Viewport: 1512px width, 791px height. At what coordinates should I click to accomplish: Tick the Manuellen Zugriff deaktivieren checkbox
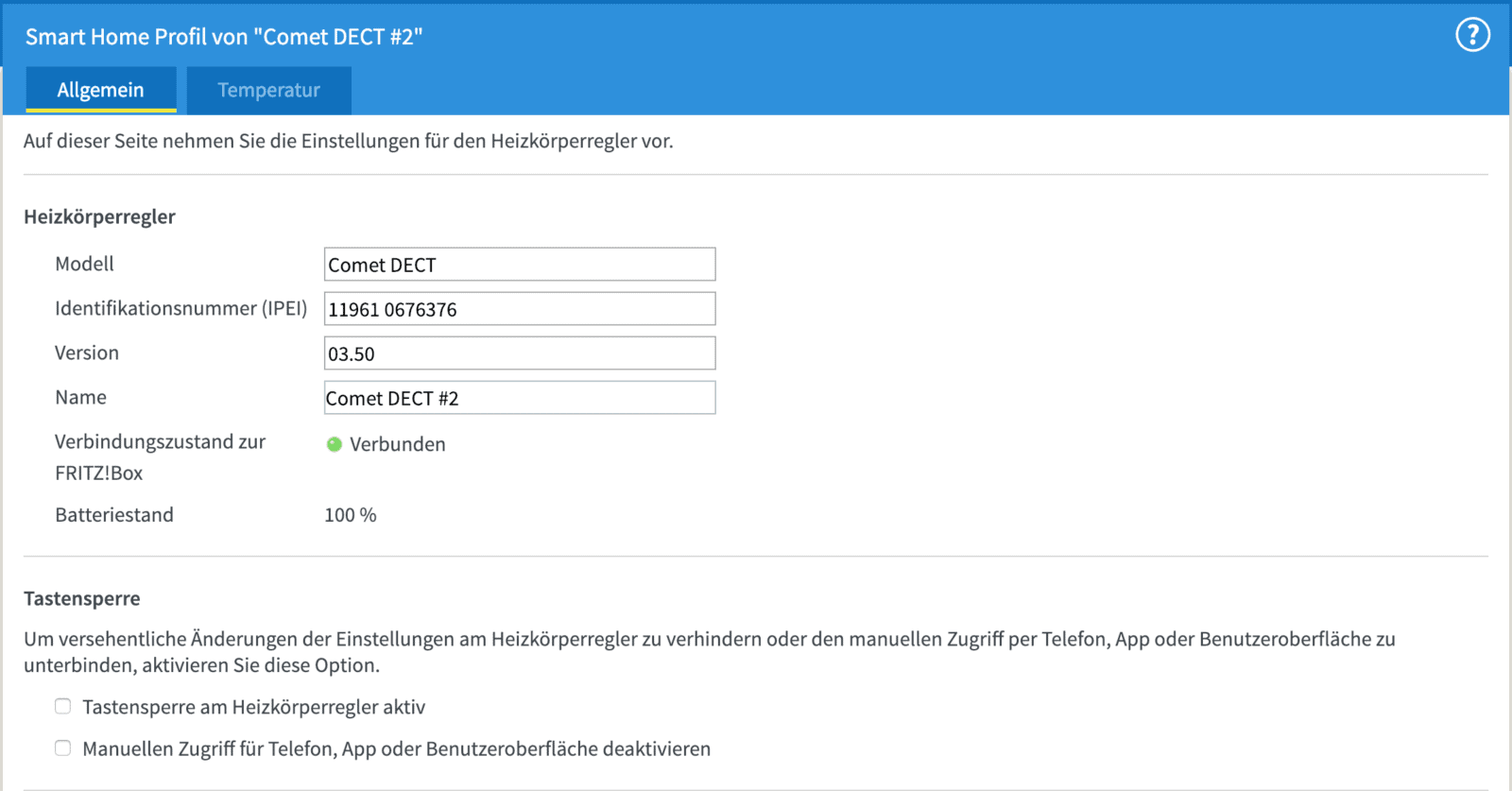(x=63, y=748)
